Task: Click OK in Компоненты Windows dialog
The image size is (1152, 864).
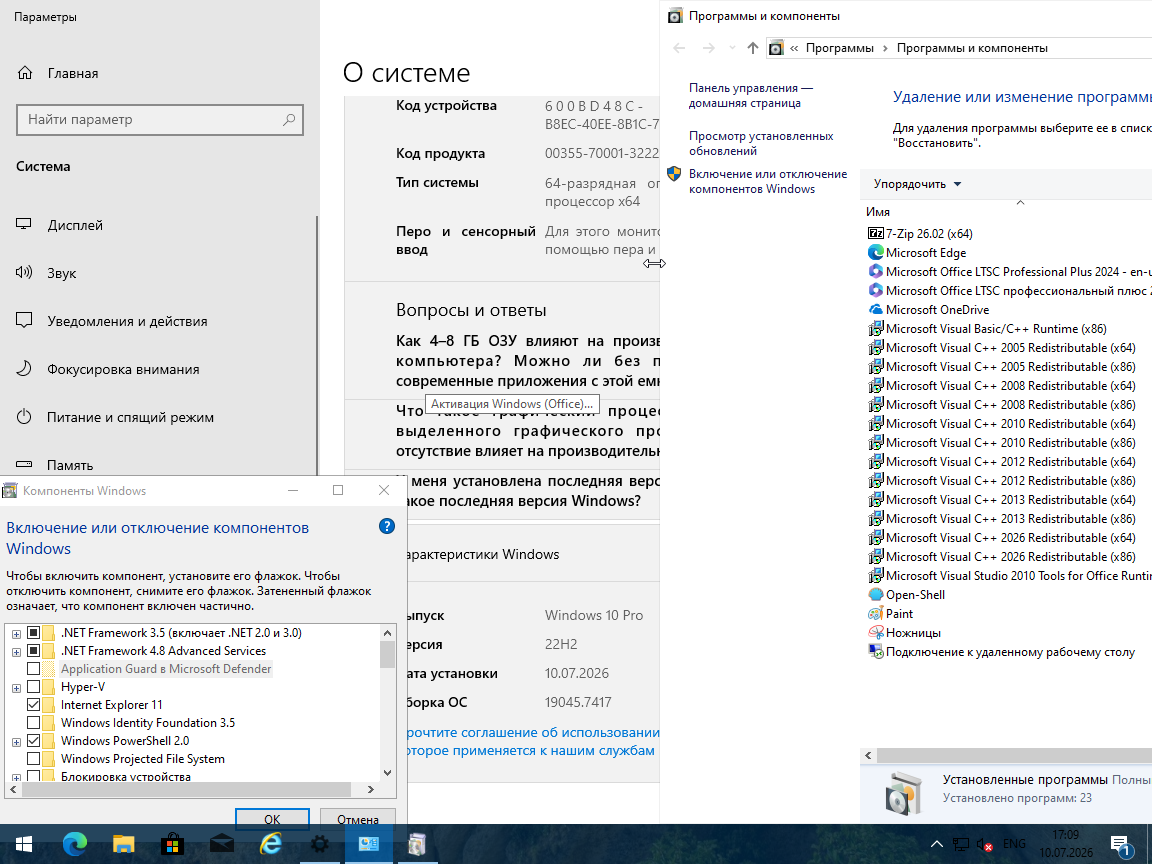Action: [x=272, y=818]
